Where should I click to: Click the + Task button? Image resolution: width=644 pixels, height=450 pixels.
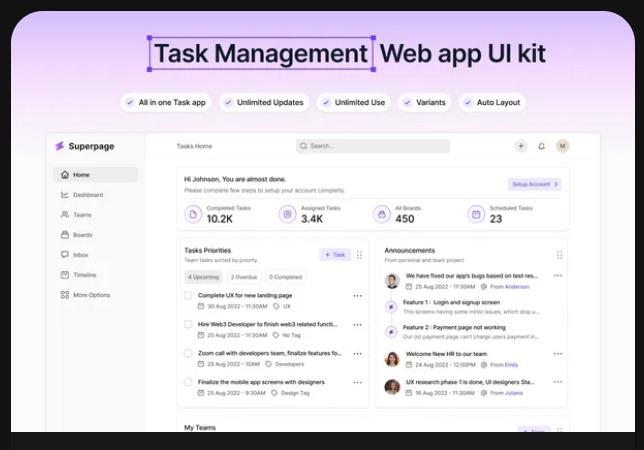[x=335, y=255]
